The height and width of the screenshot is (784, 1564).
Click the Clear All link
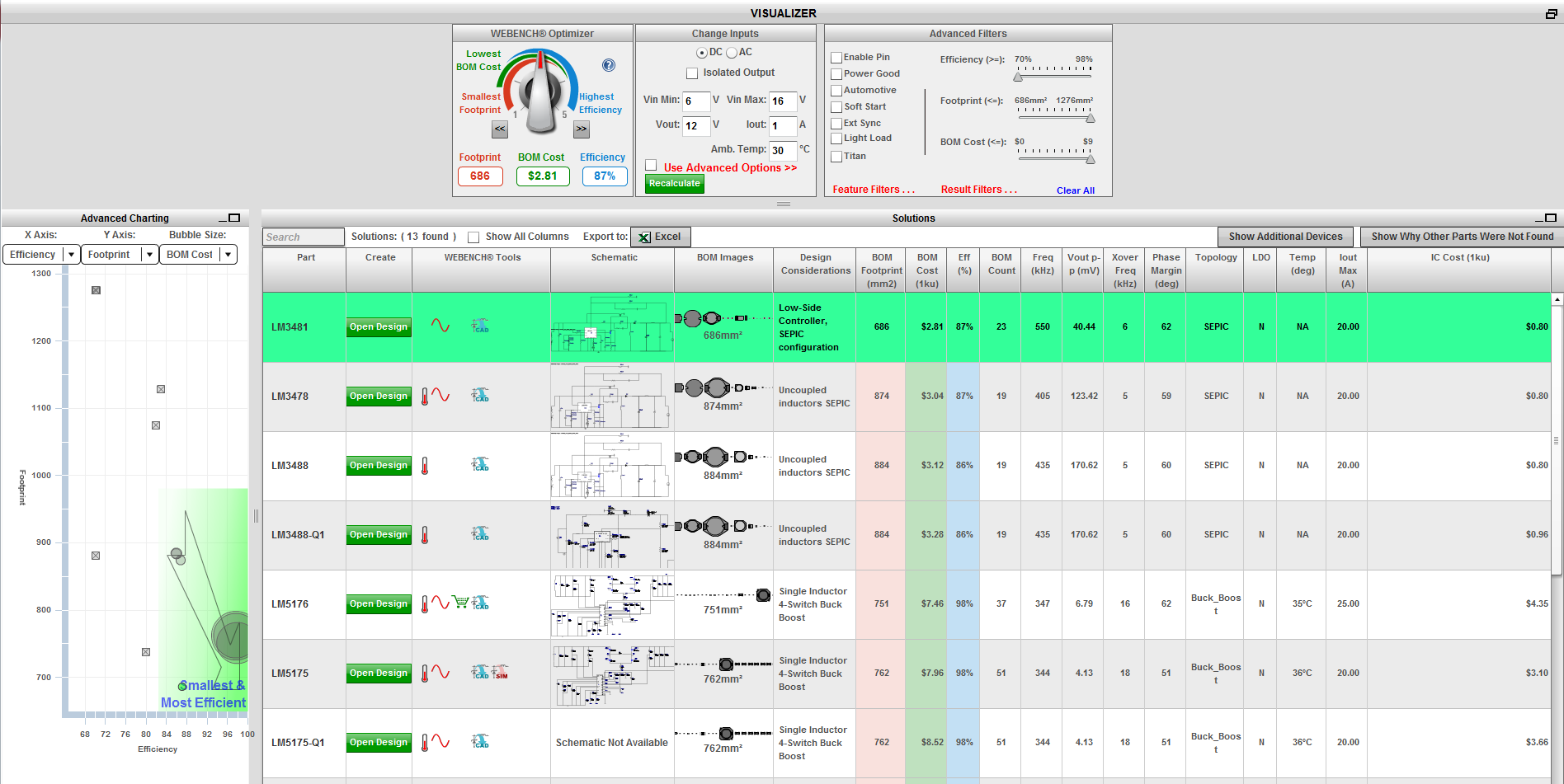(1075, 190)
